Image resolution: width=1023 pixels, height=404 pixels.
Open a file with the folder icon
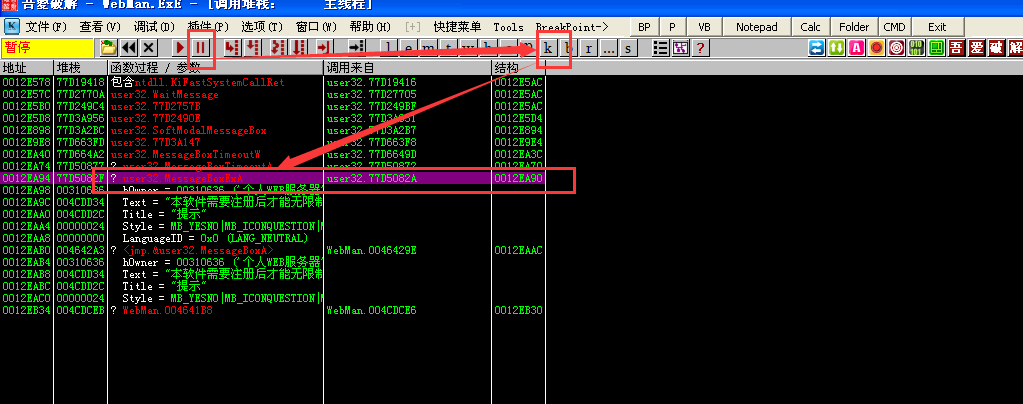point(108,48)
